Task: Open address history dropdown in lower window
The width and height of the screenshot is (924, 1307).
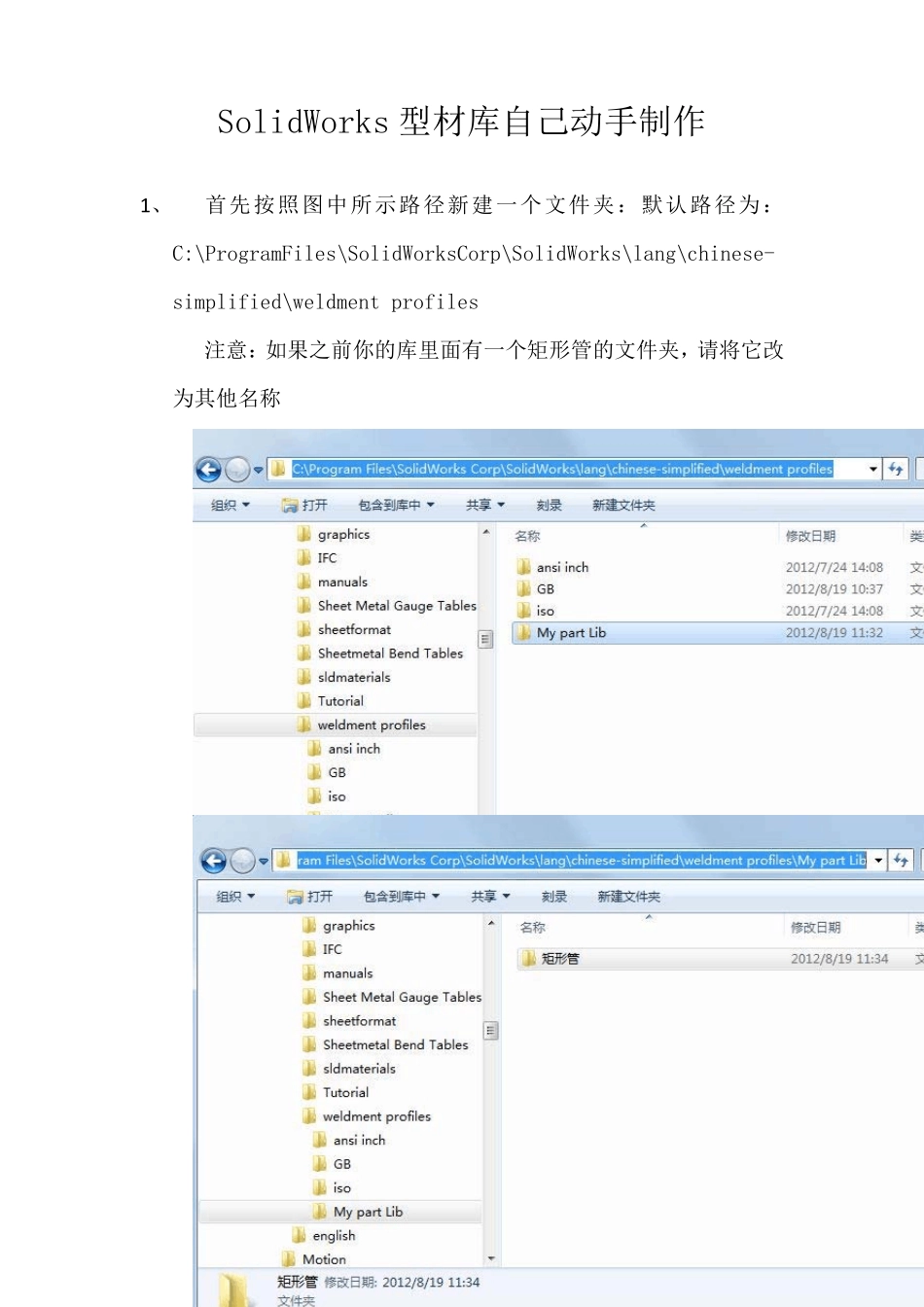Action: [878, 861]
